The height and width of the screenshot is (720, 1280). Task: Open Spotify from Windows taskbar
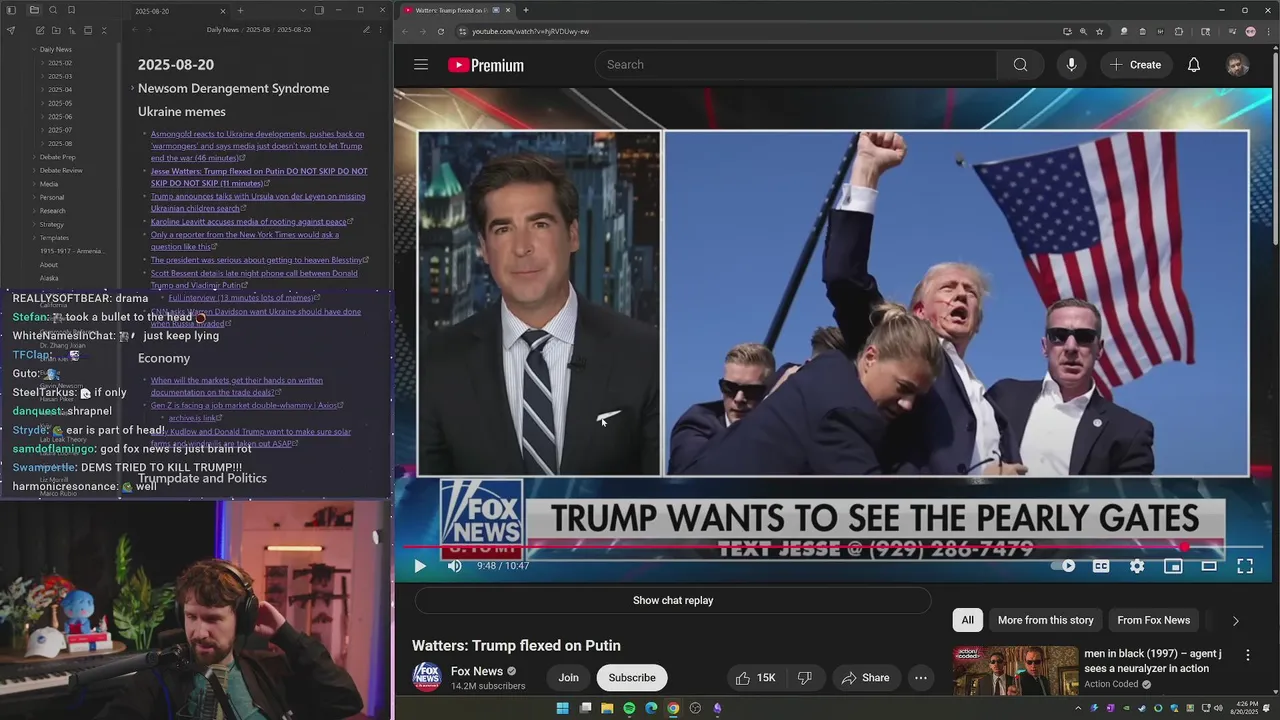click(x=629, y=708)
